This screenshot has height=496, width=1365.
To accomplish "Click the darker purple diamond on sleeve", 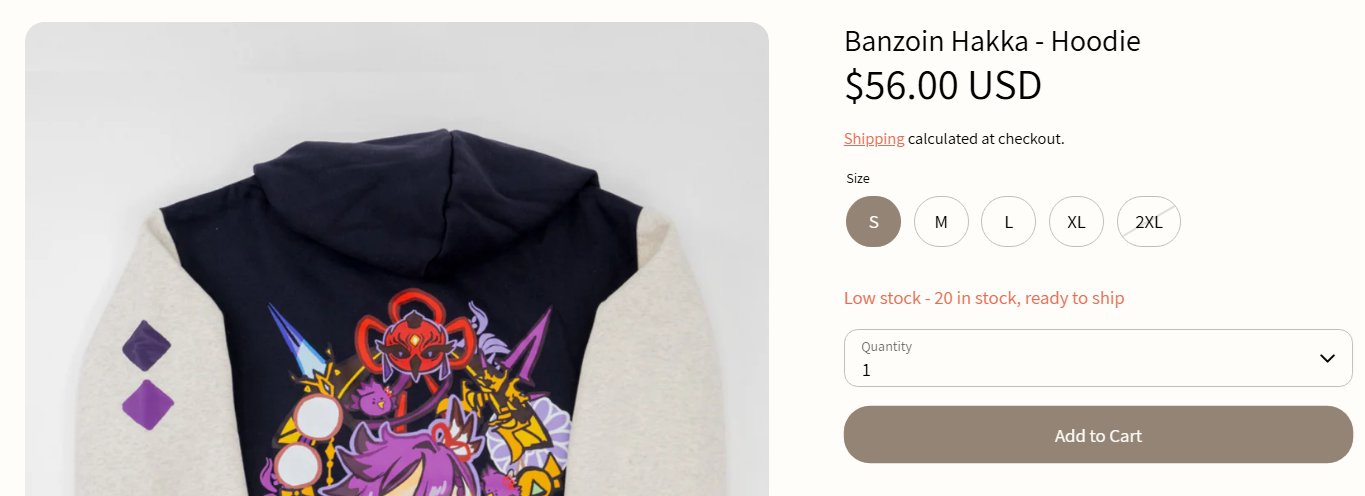I will pyautogui.click(x=146, y=346).
